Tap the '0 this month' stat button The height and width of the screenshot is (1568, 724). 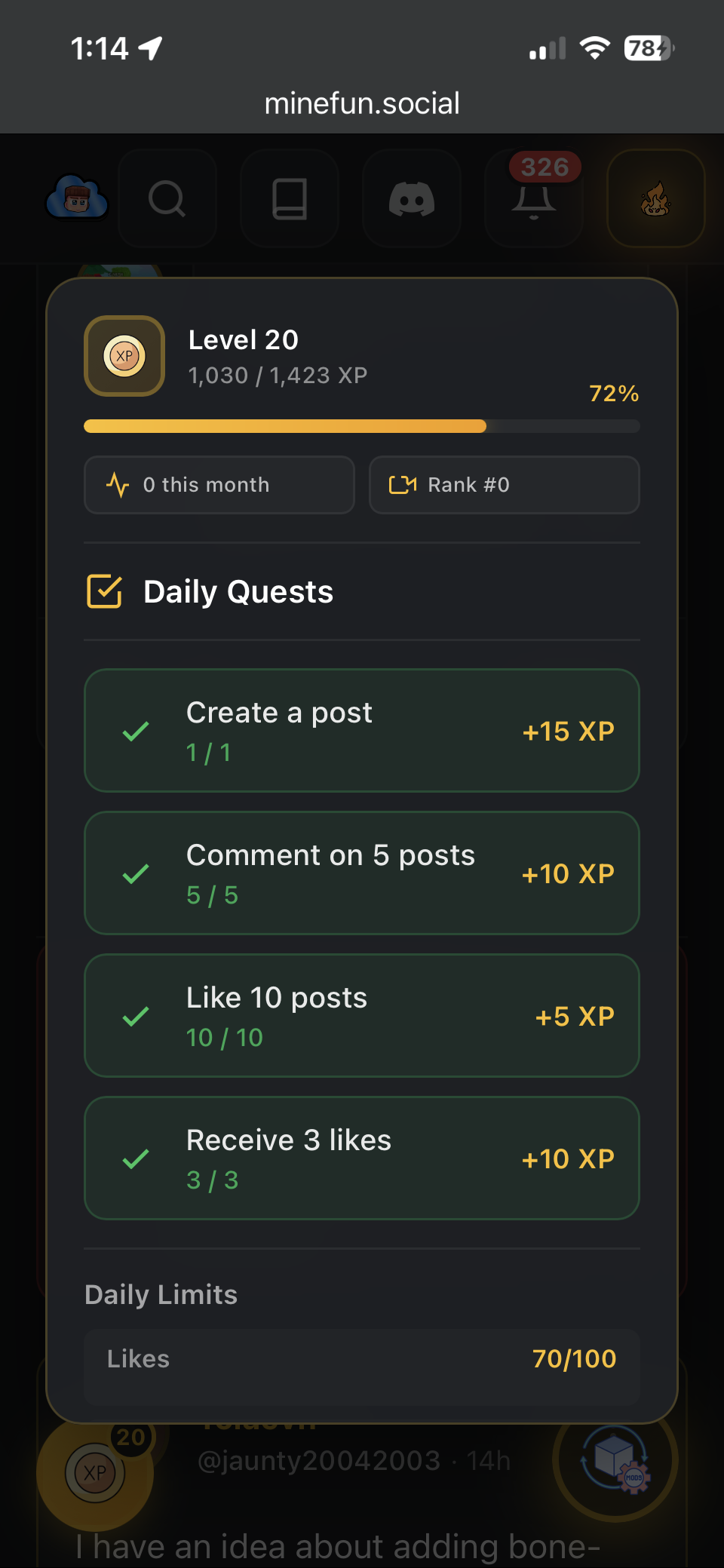coord(219,485)
